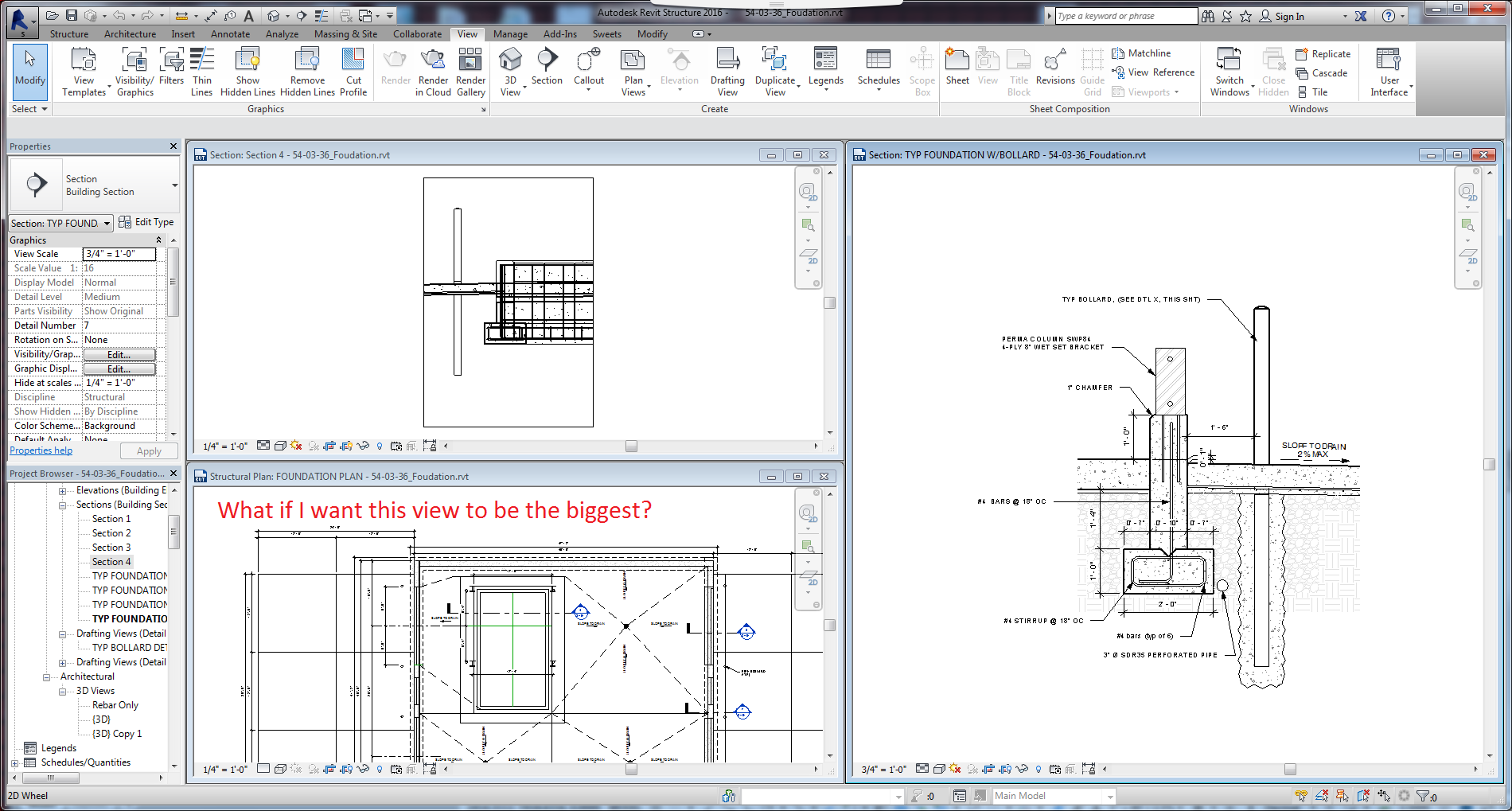Select the Thin Lines tool
This screenshot has height=811, width=1512.
coord(202,72)
